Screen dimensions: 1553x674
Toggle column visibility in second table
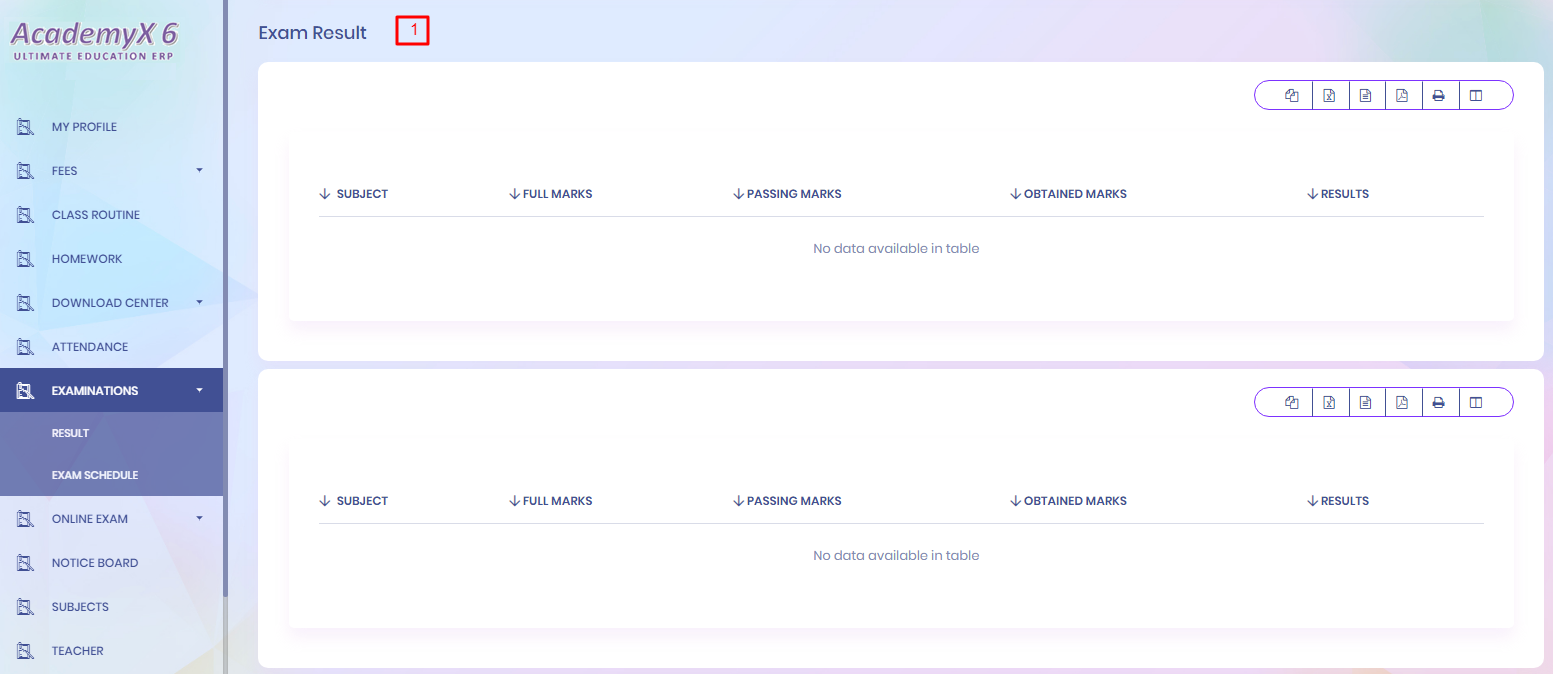[x=1475, y=403]
